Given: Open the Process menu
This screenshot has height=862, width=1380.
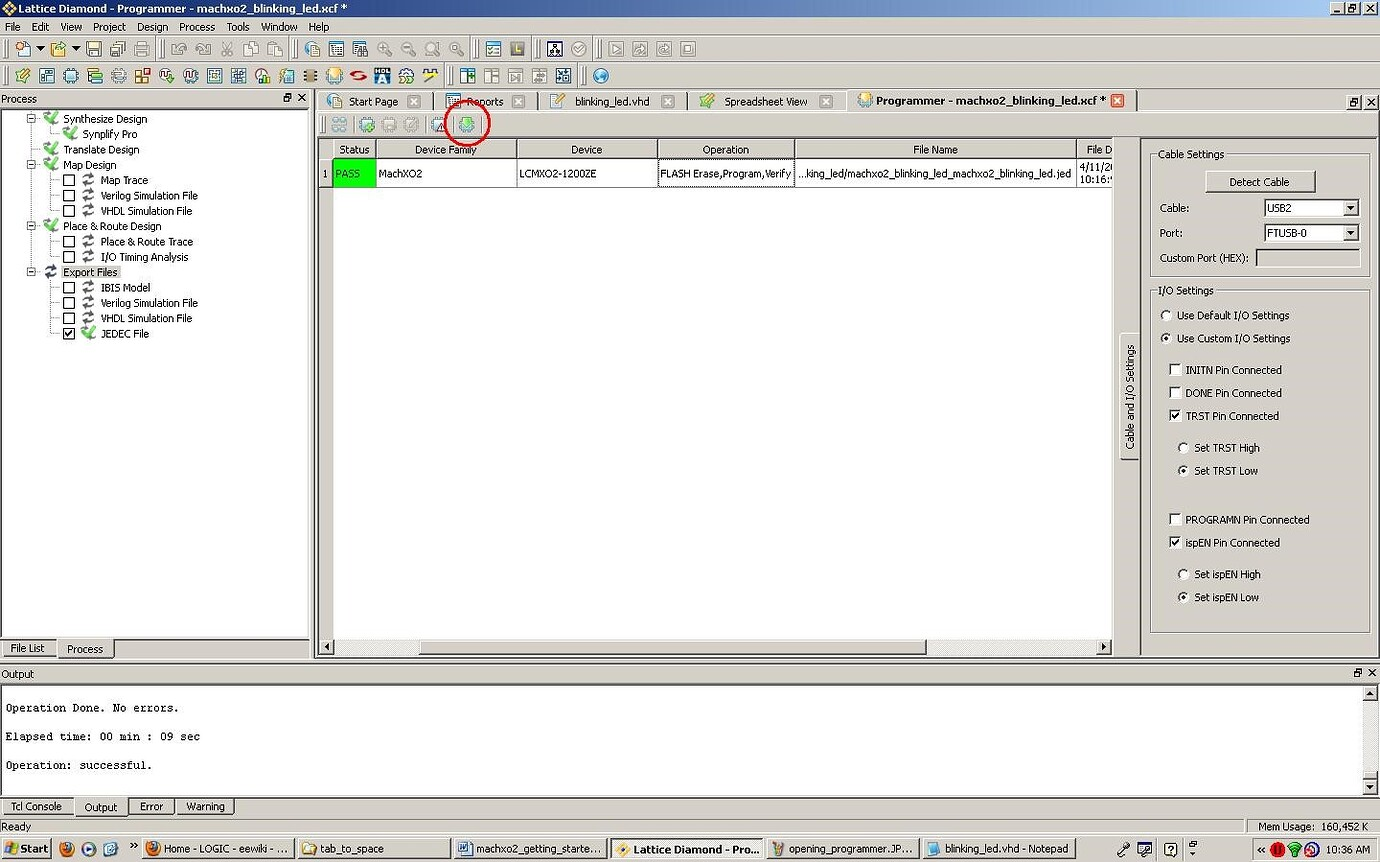Looking at the screenshot, I should point(197,27).
